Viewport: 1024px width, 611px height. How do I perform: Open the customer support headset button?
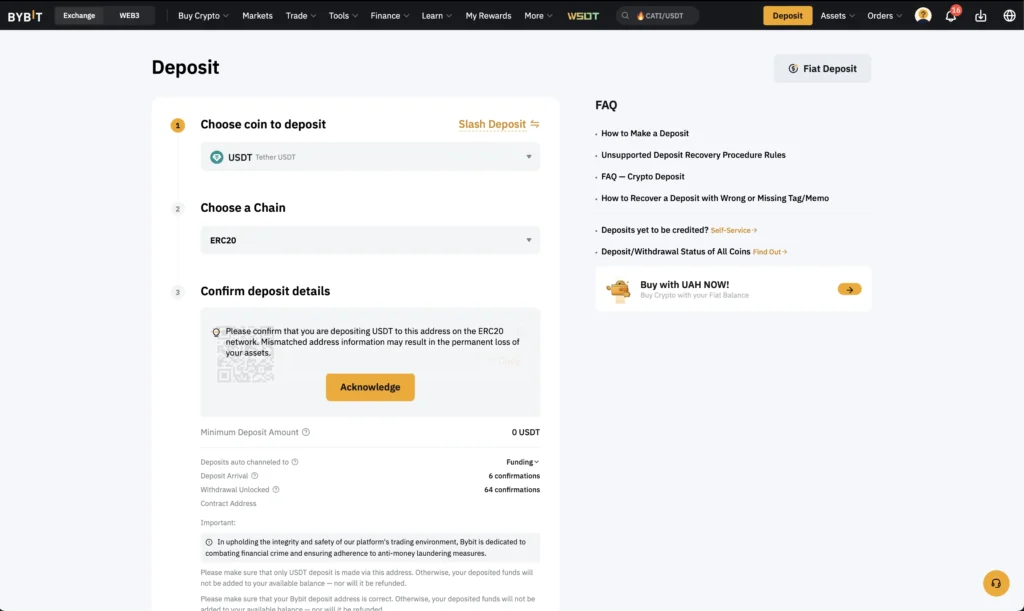(996, 583)
